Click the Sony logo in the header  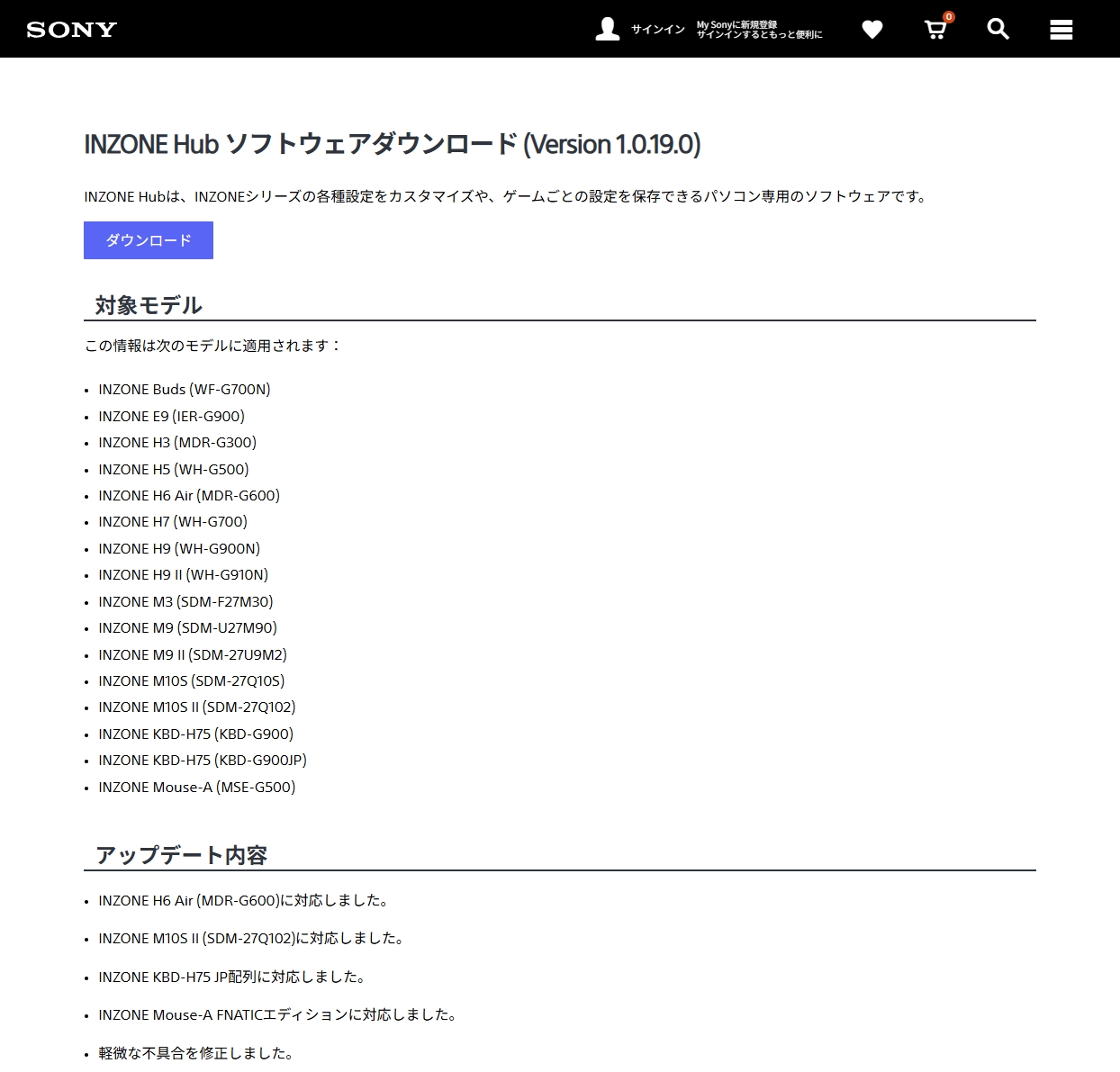[72, 30]
